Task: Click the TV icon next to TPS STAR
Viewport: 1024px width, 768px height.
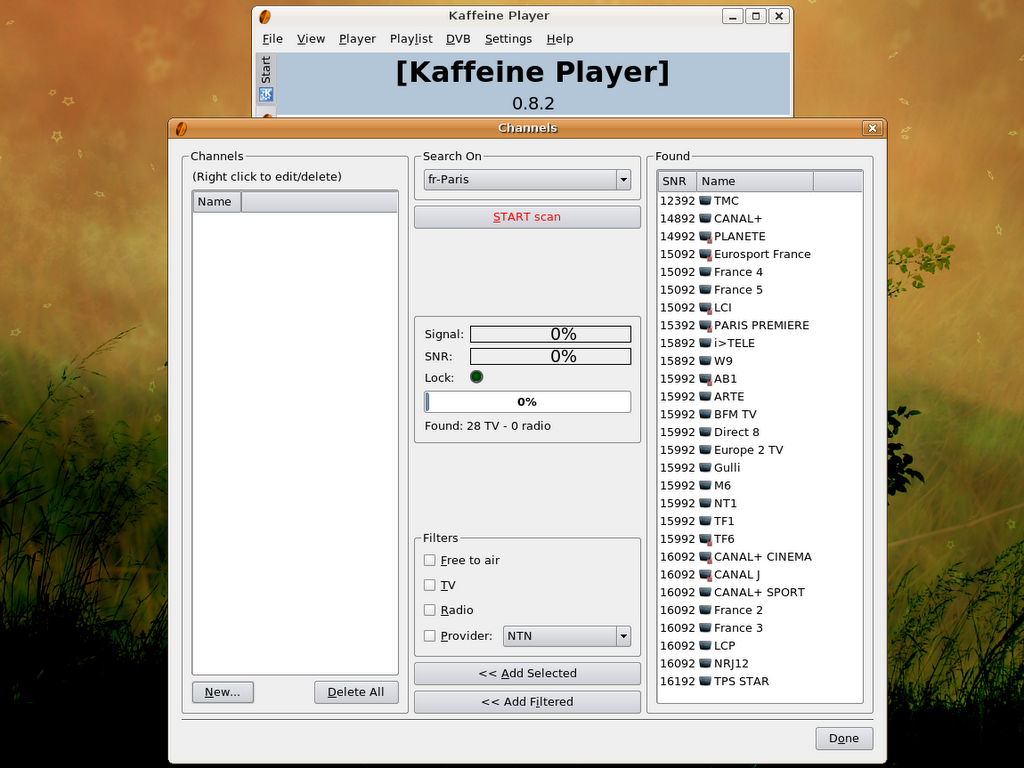Action: [x=705, y=681]
